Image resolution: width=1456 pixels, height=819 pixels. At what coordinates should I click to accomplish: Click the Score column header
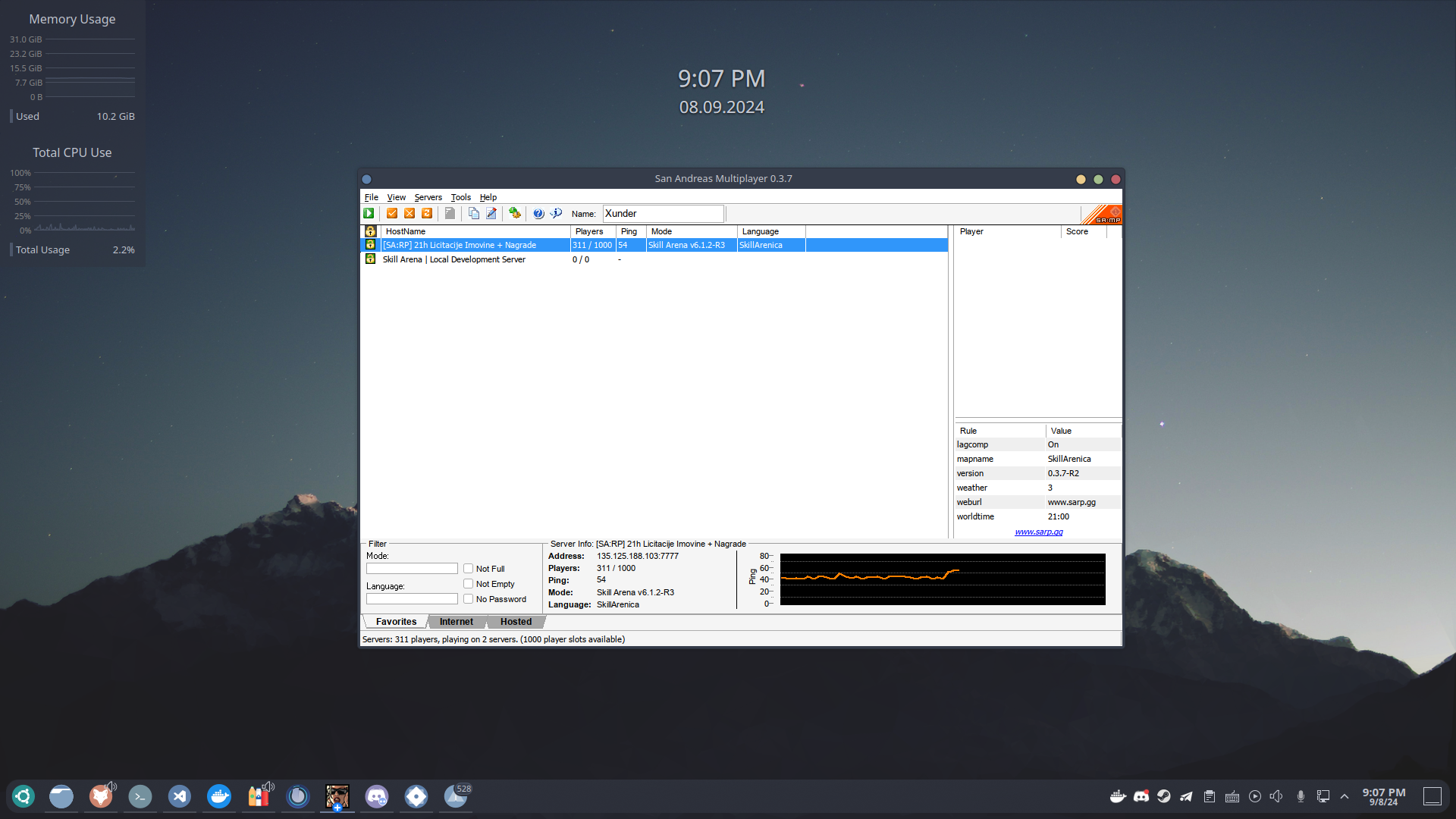pos(1084,231)
